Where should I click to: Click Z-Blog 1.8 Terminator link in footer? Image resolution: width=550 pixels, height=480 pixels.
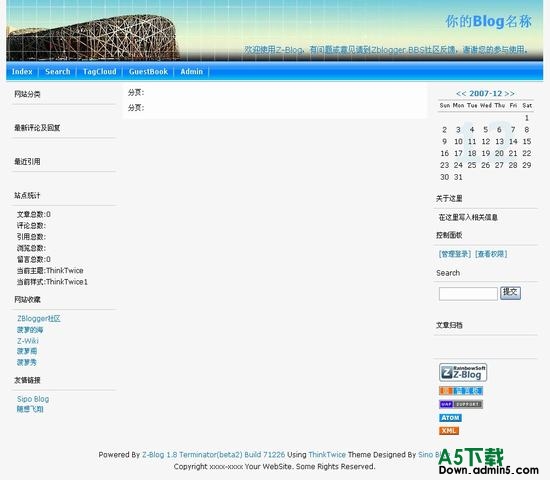[213, 455]
